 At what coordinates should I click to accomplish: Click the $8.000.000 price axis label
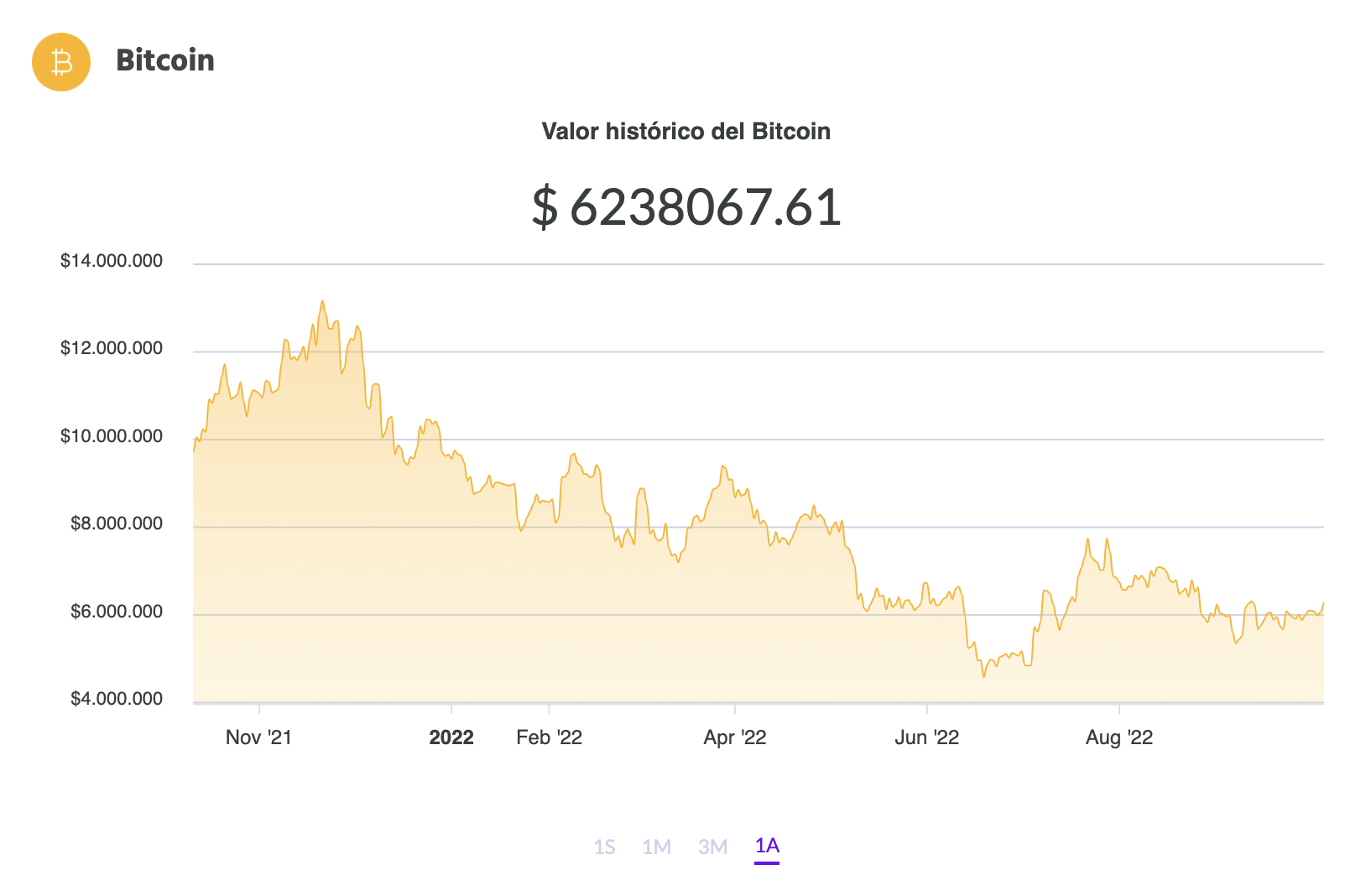click(x=117, y=524)
